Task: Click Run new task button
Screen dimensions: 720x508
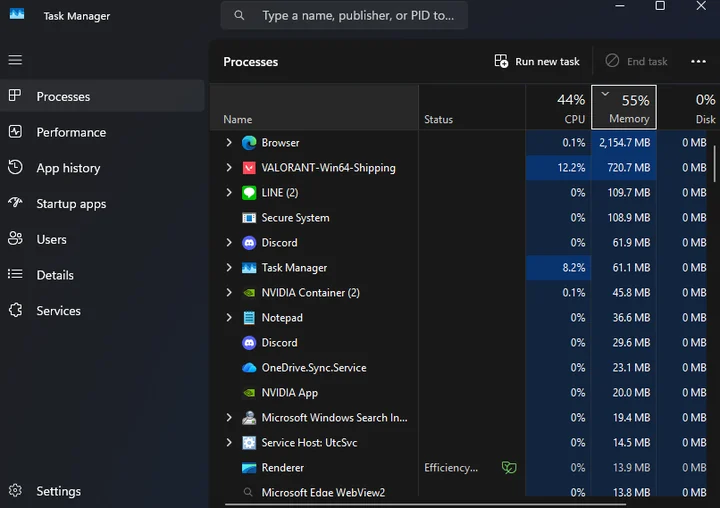Action: tap(537, 61)
